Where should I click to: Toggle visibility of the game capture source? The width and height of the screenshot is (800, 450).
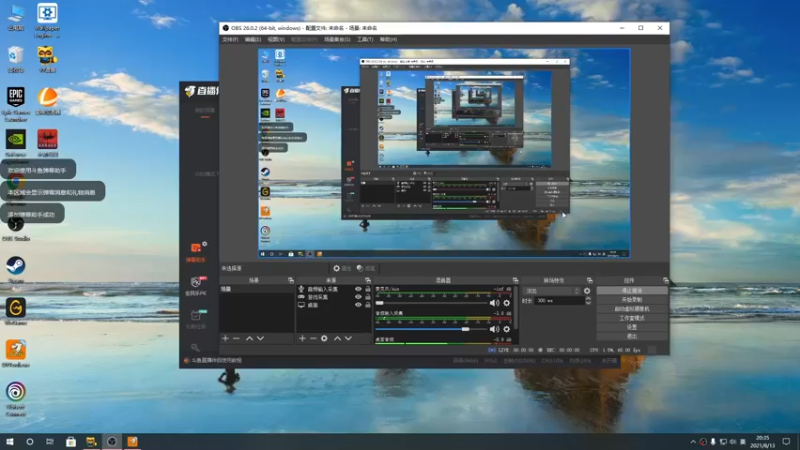(358, 297)
